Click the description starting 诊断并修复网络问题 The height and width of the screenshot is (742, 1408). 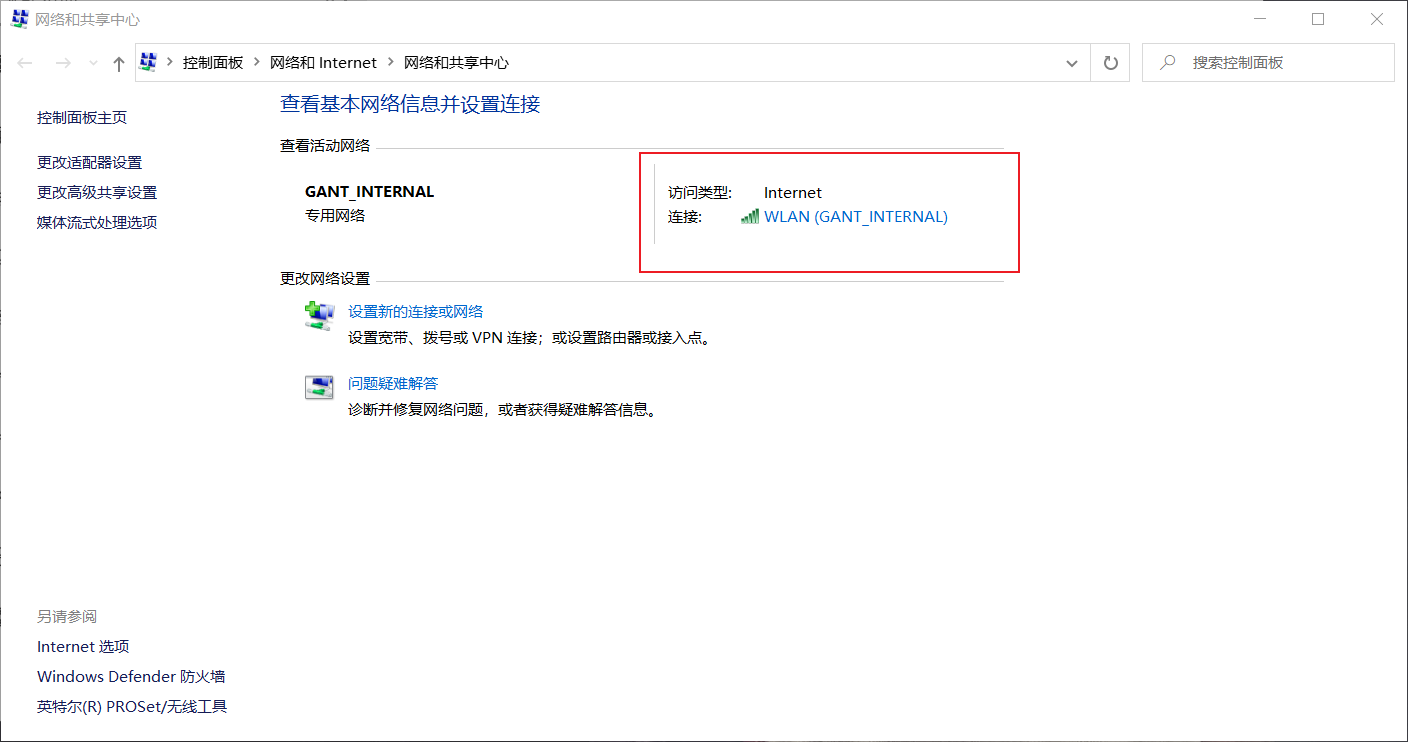coord(503,410)
